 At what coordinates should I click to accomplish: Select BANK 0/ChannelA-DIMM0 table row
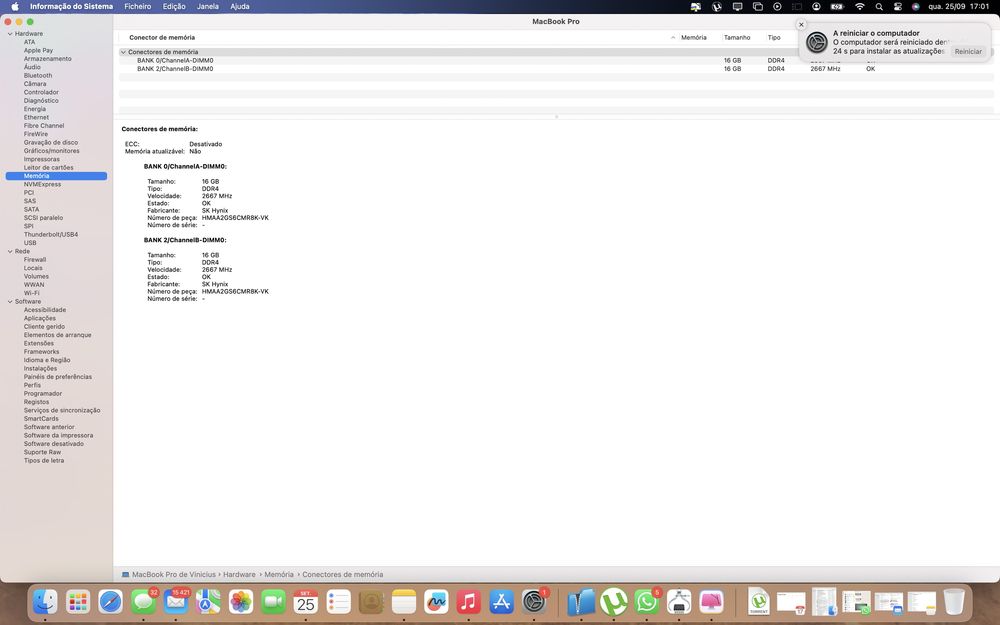[x=556, y=61]
